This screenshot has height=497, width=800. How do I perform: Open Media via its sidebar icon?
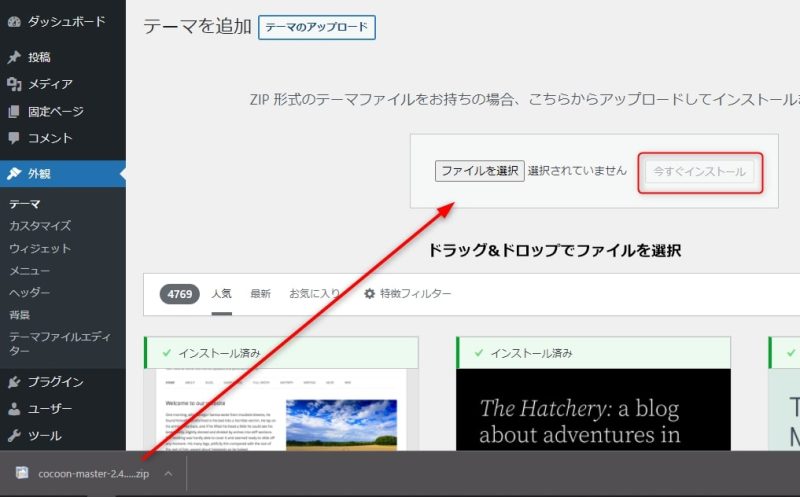(14, 85)
